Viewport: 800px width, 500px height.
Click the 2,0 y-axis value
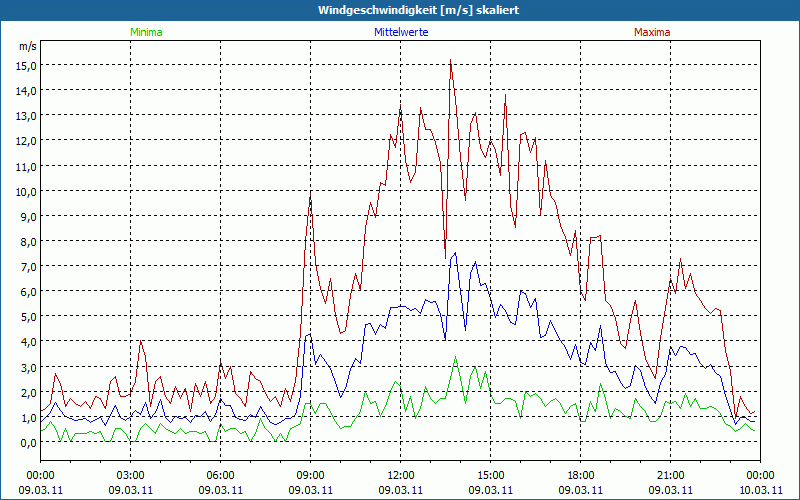(x=30, y=393)
